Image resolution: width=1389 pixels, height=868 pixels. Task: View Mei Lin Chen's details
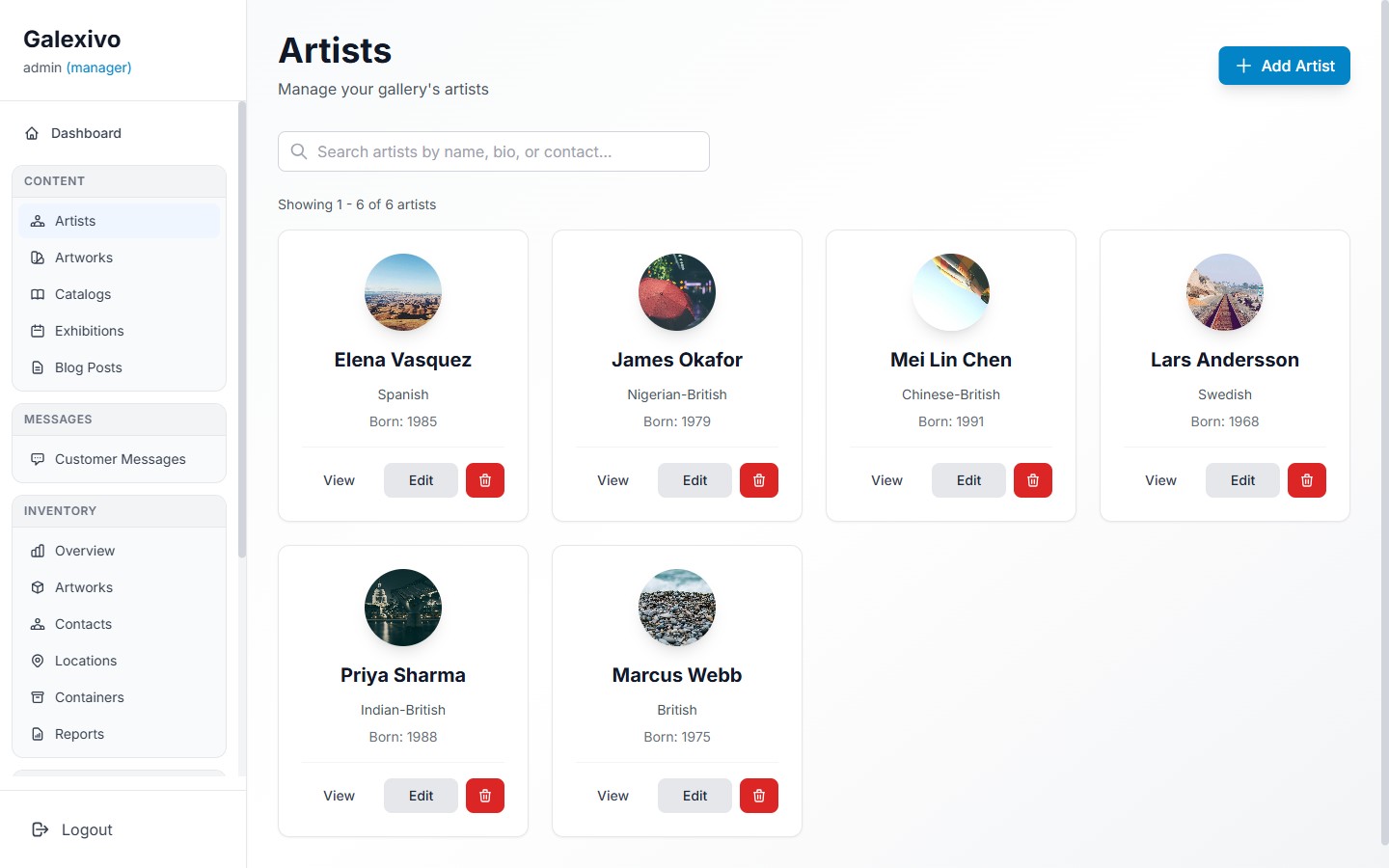(x=886, y=480)
